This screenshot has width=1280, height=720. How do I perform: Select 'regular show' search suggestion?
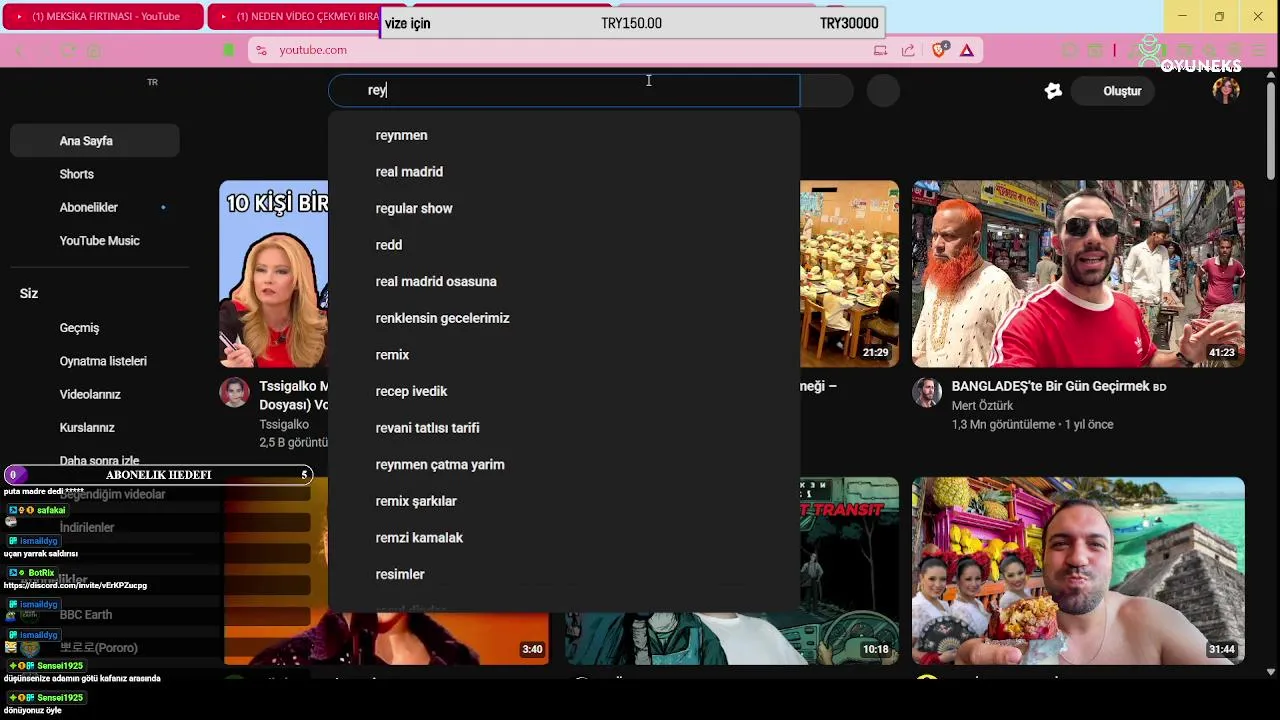tap(564, 208)
